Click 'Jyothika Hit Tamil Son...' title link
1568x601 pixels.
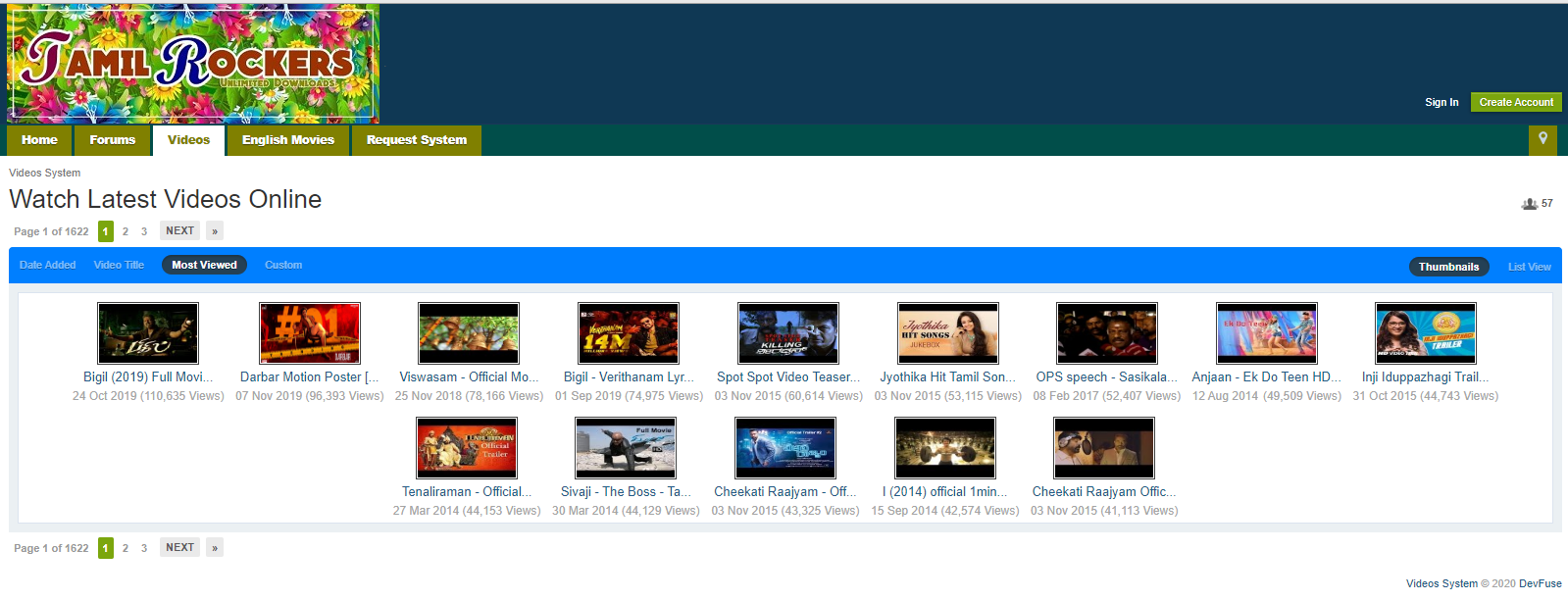tap(948, 377)
